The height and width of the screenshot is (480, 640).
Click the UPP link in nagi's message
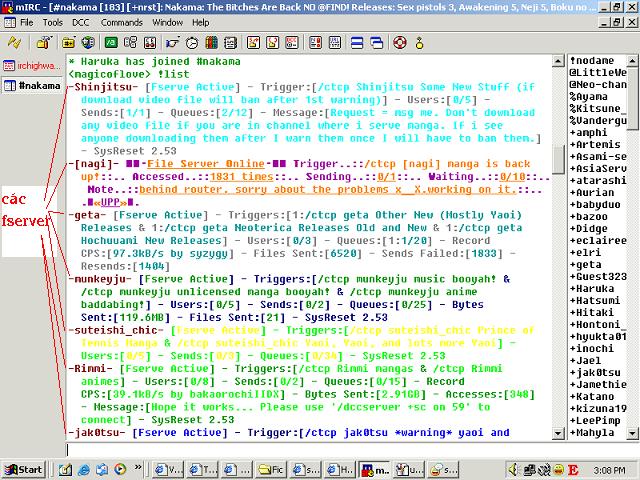(110, 202)
